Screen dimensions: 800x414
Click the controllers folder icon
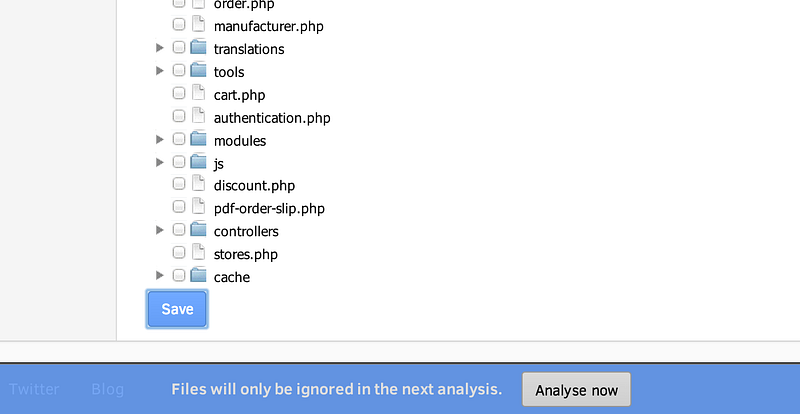pyautogui.click(x=198, y=230)
